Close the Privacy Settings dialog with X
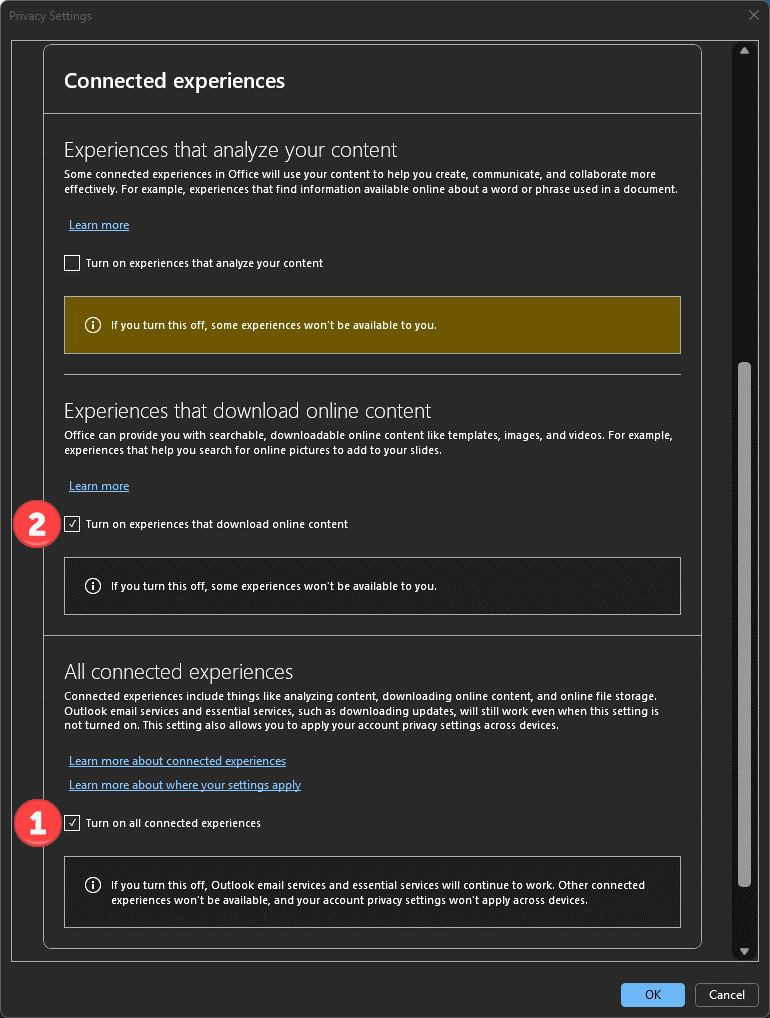Image resolution: width=770 pixels, height=1018 pixels. pos(754,15)
